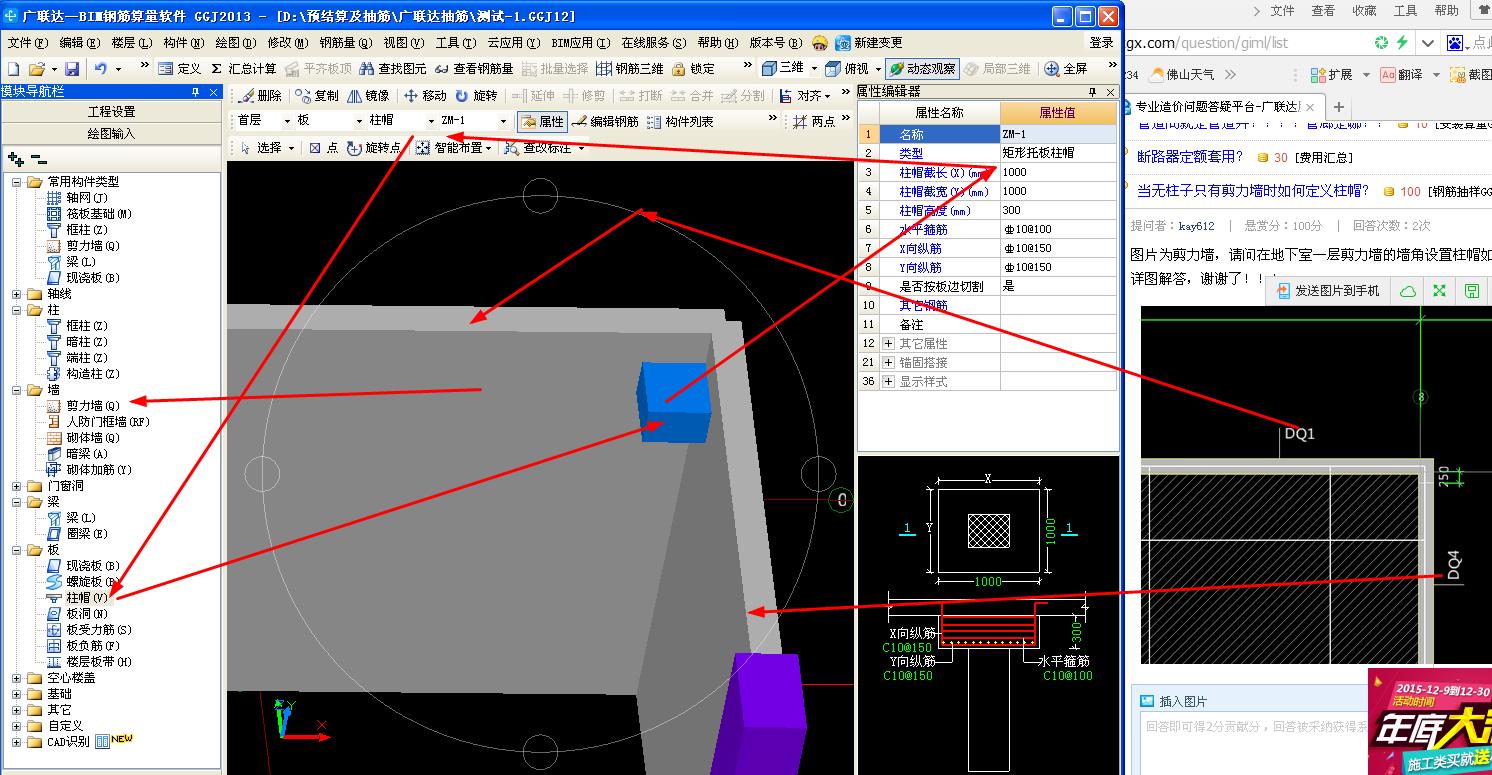1492x775 pixels.
Task: Create a new project file
Action: click(x=13, y=69)
